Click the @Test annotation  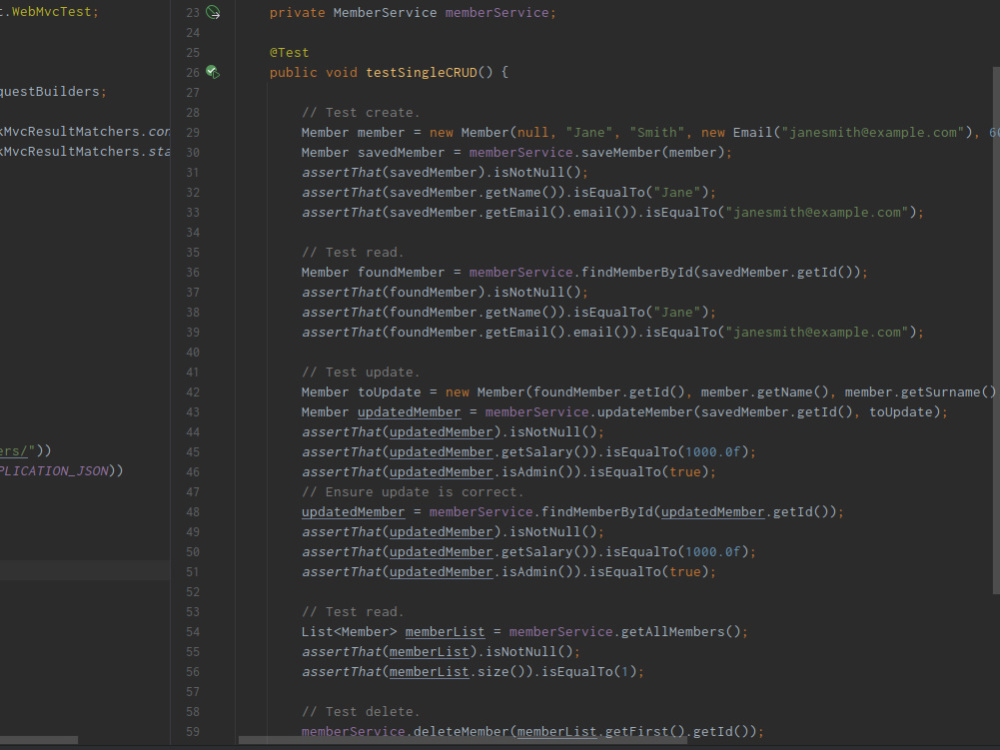[289, 52]
